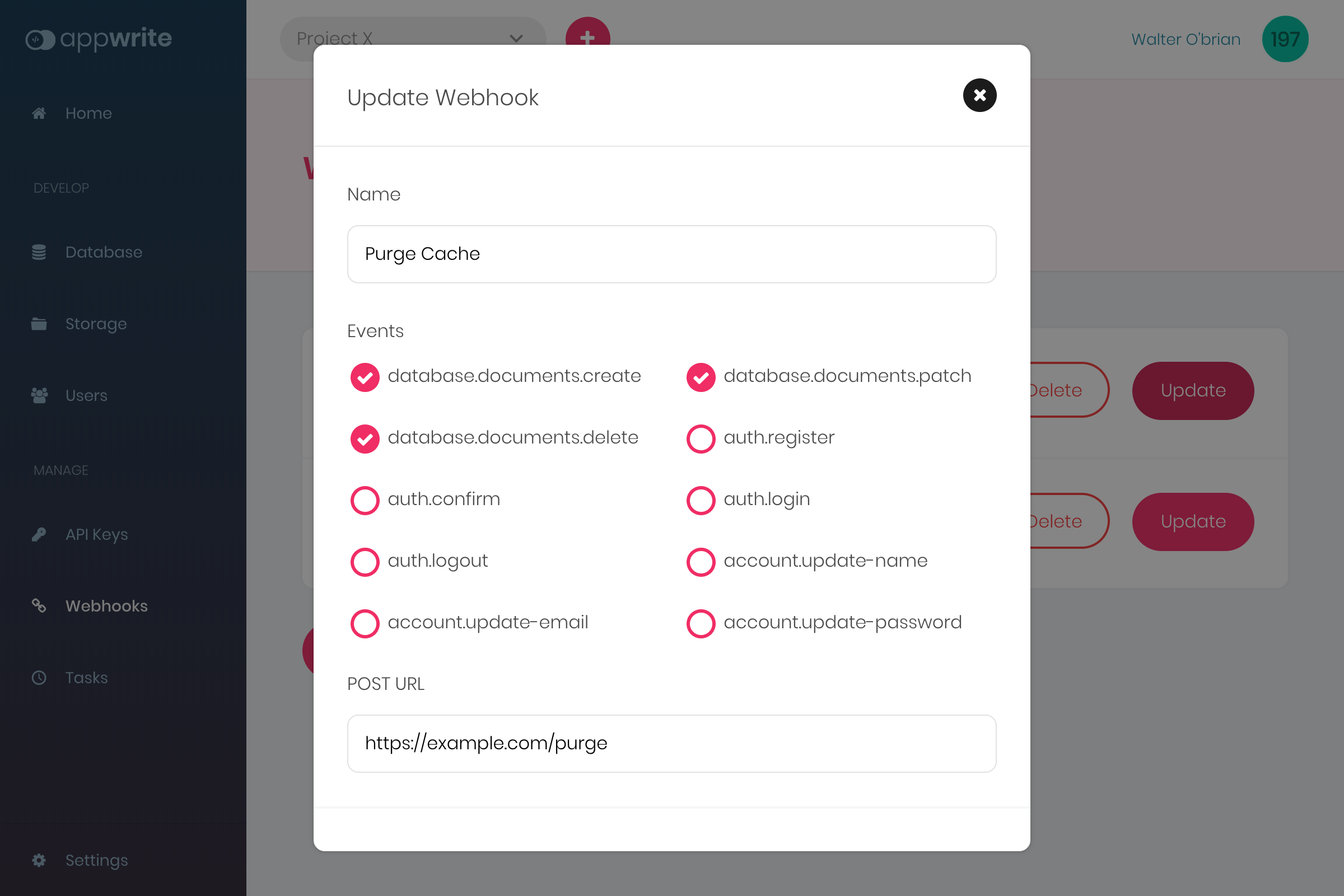1344x896 pixels.
Task: Uncheck database.documents.create event
Action: pyautogui.click(x=365, y=377)
